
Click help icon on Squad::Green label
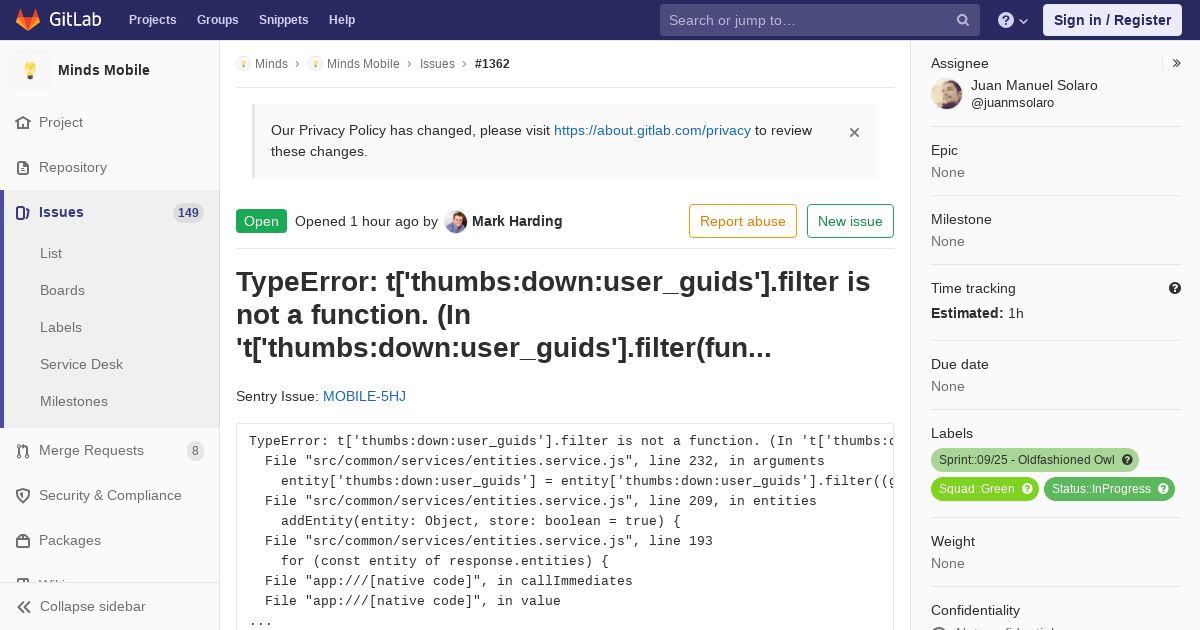1027,489
